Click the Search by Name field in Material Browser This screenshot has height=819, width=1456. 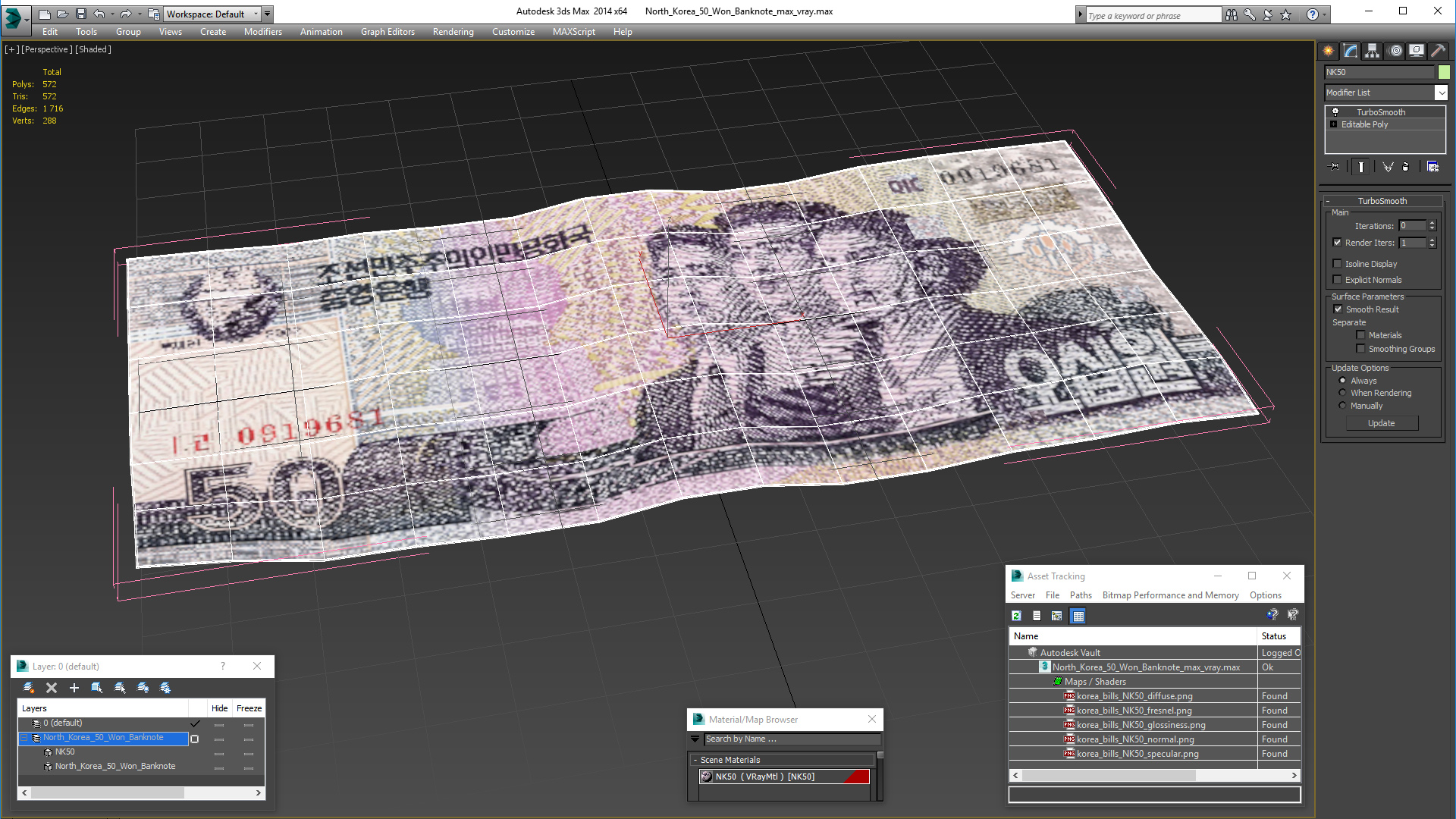792,739
